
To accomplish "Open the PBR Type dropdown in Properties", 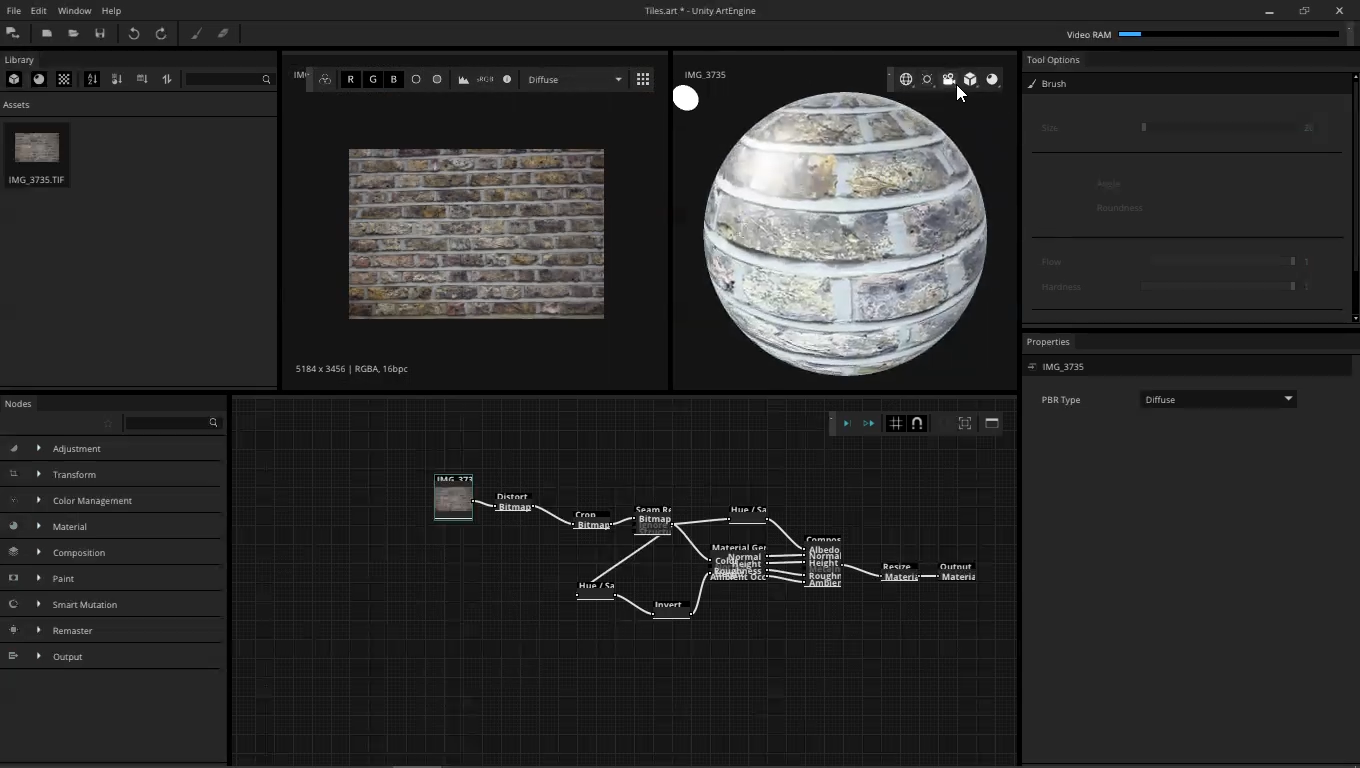I will click(1218, 399).
